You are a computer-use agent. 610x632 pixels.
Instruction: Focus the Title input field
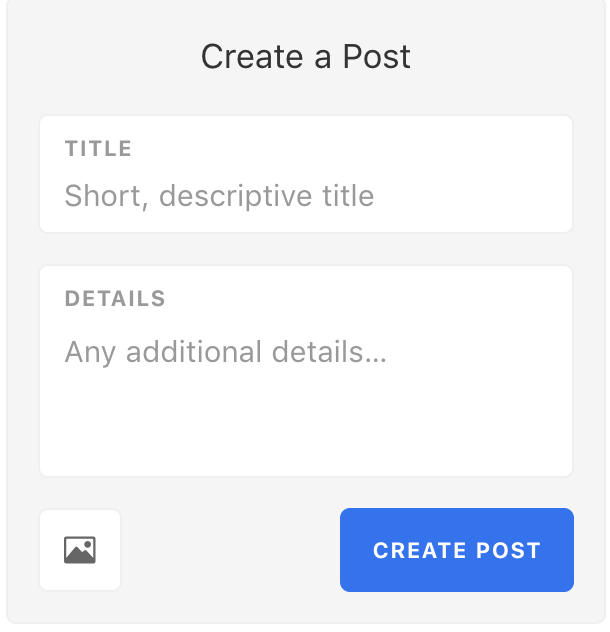(306, 174)
